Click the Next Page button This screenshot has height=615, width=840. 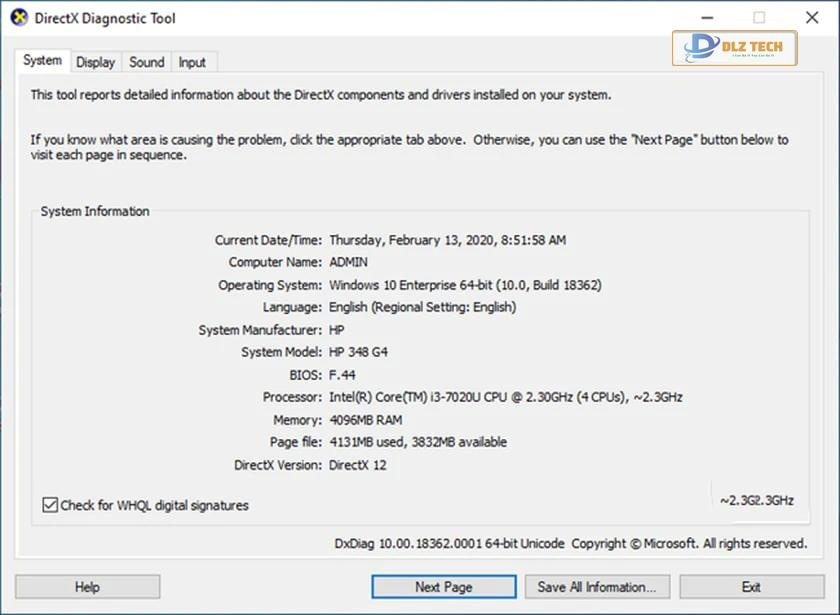443,587
